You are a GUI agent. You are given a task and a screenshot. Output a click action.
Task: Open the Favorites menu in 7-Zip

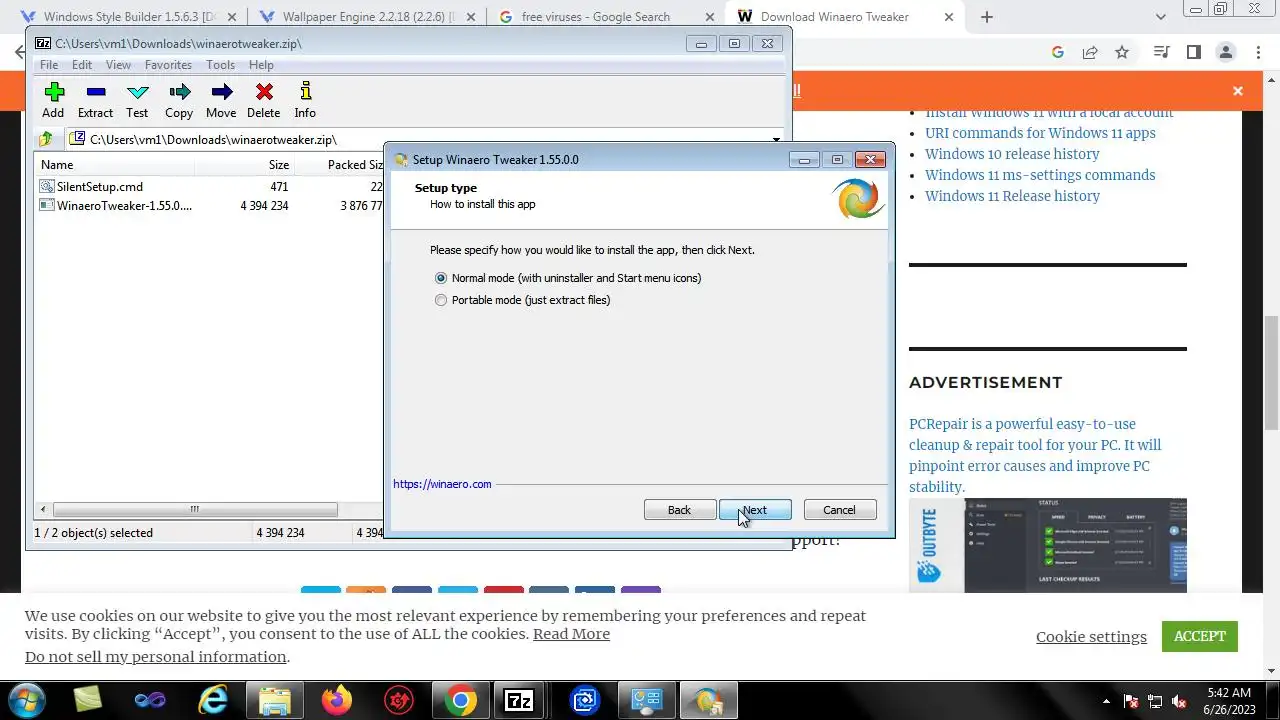(168, 65)
